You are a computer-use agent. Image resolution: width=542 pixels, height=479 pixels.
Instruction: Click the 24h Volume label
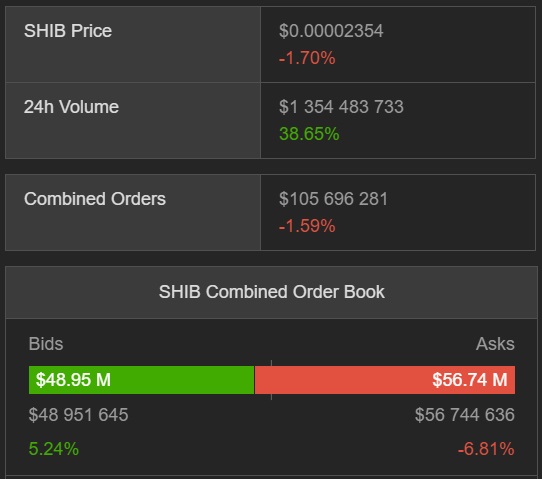(71, 107)
